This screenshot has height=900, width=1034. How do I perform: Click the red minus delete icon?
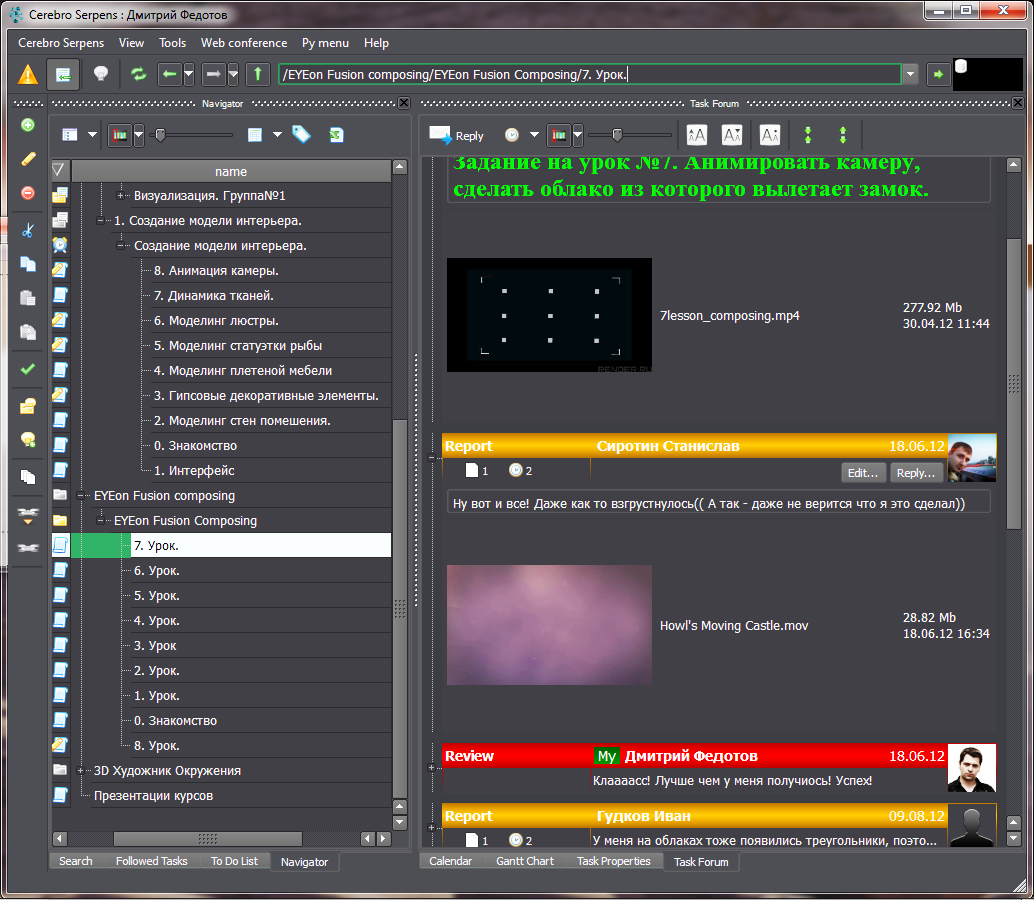pos(28,193)
